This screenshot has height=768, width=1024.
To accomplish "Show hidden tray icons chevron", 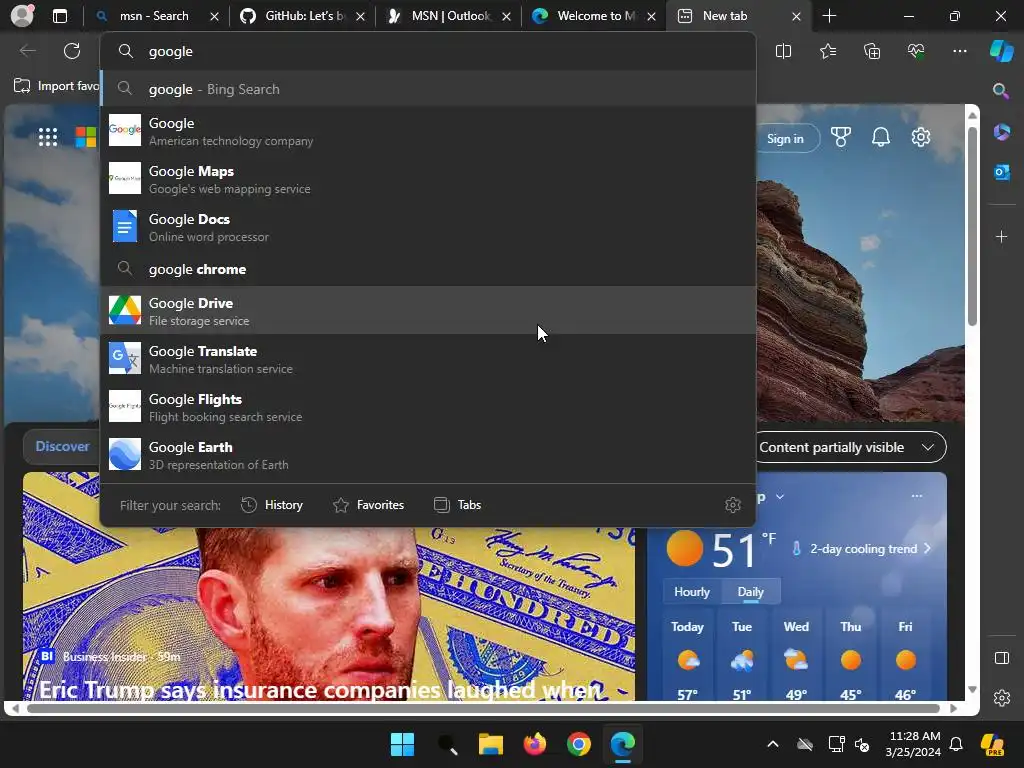I will (x=773, y=744).
